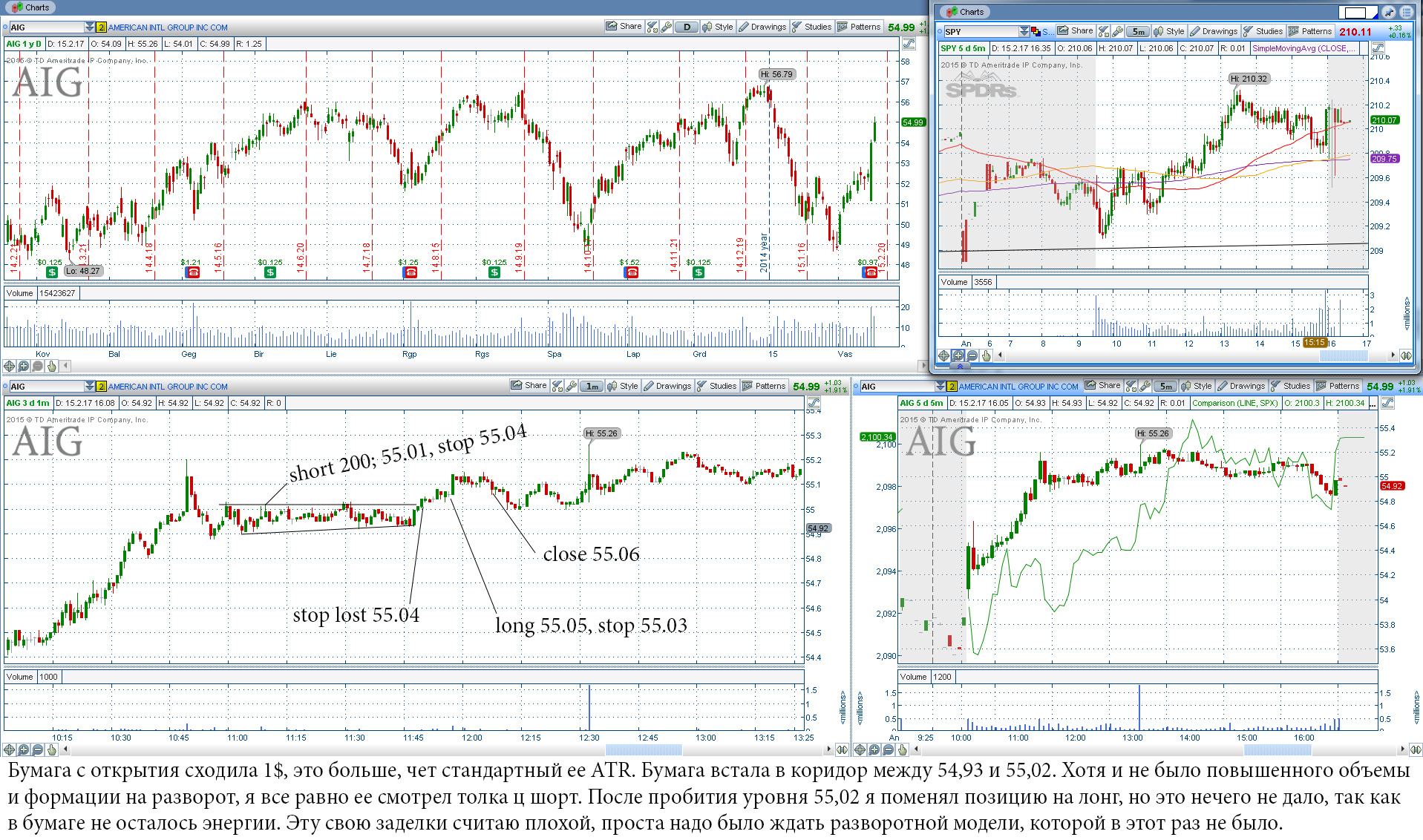
Task: Click the AIG symbol field in top daily chart
Action: (x=46, y=27)
